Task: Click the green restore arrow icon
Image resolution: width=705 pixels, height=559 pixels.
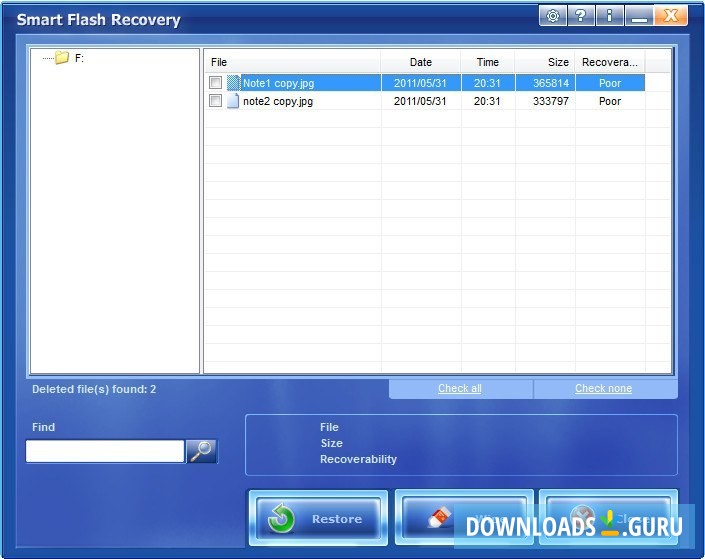Action: (x=281, y=519)
